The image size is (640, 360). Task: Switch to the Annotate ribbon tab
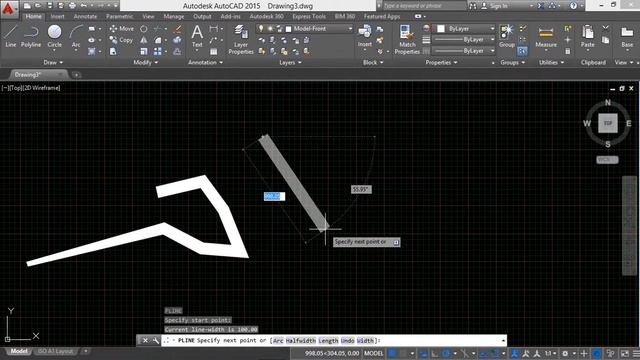(85, 16)
